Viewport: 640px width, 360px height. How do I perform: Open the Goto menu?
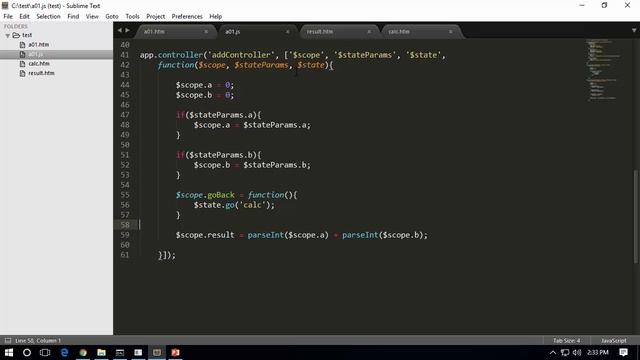(x=112, y=16)
